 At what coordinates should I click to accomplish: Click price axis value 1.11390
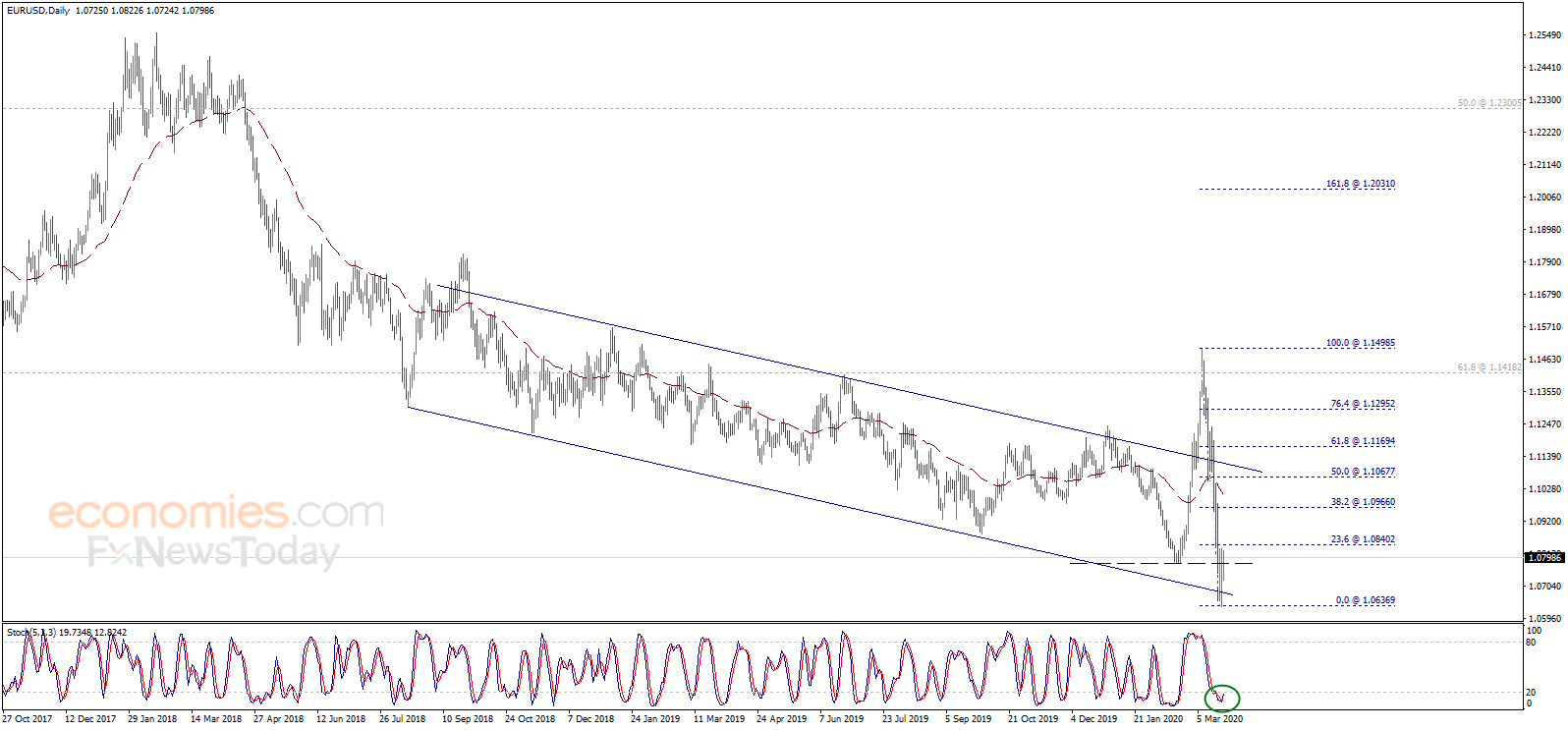[1545, 457]
